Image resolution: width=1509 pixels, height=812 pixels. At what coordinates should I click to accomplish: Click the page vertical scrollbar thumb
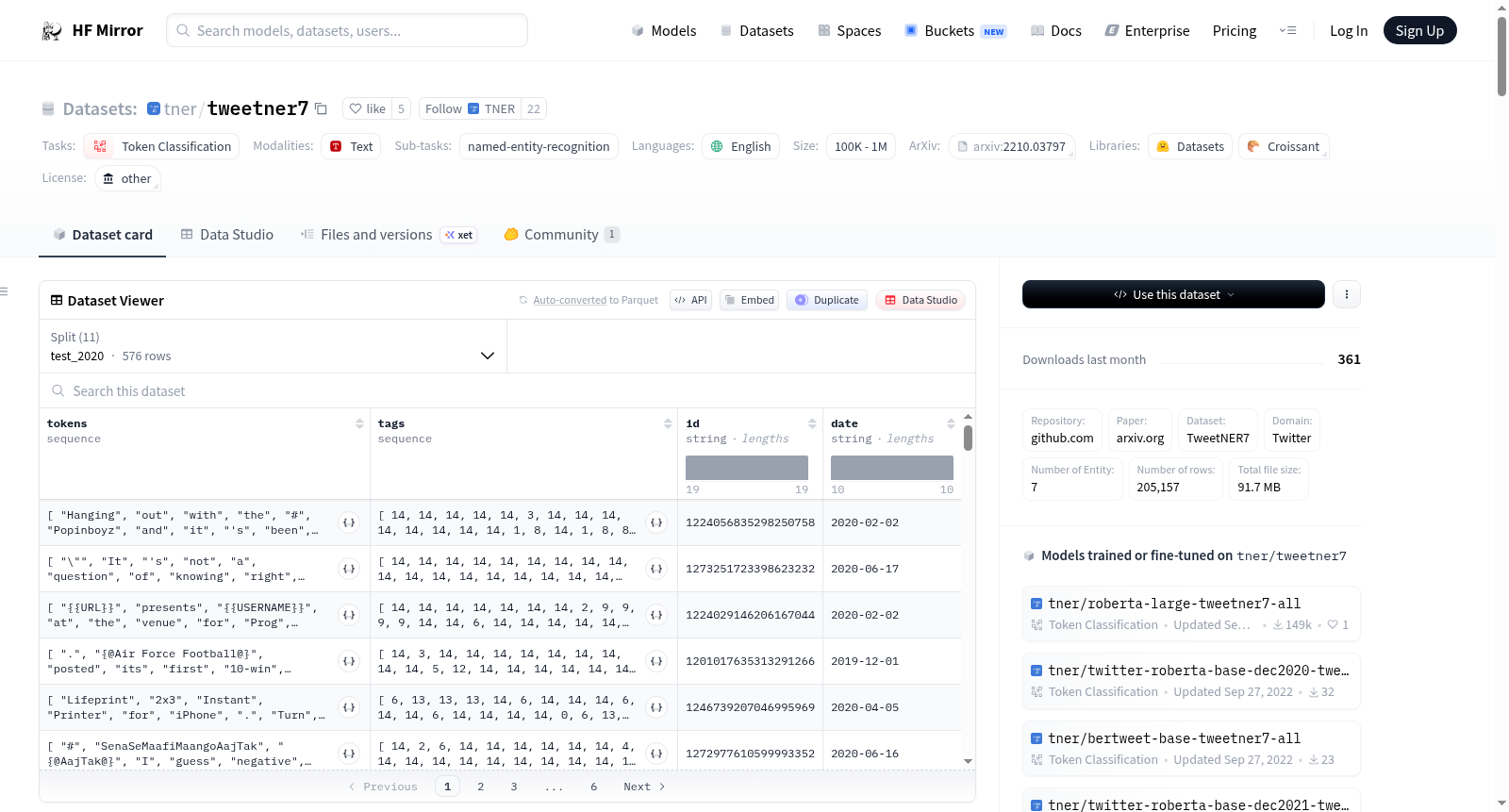click(x=1501, y=57)
